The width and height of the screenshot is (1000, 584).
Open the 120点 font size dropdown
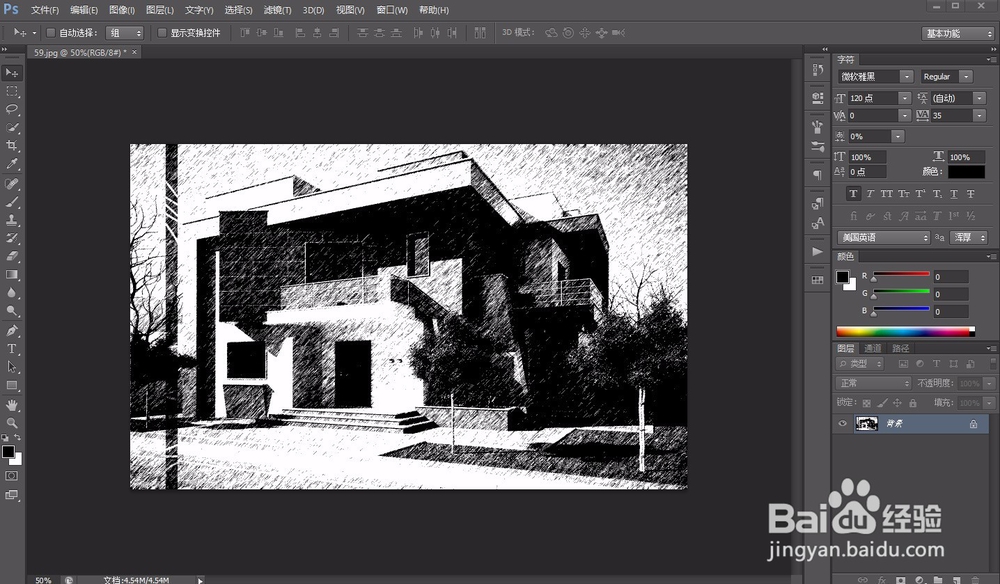pos(904,98)
